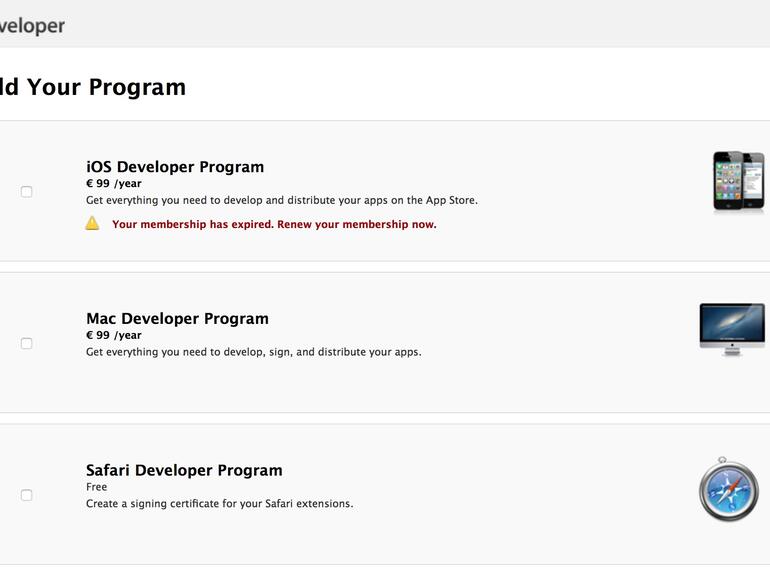
Task: Select the Mac Developer Program title
Action: point(177,319)
